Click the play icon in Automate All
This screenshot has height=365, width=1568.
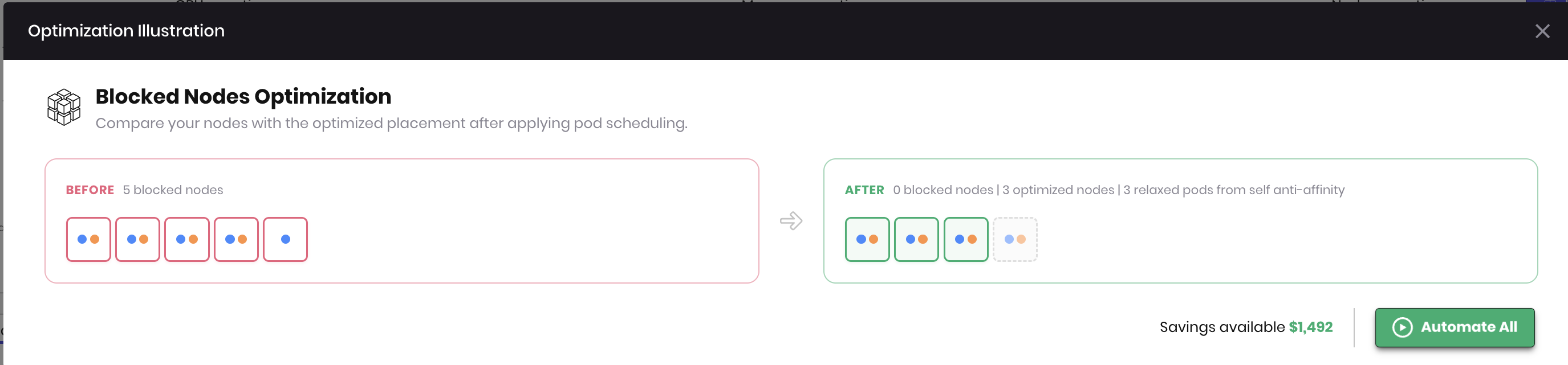coord(1402,327)
